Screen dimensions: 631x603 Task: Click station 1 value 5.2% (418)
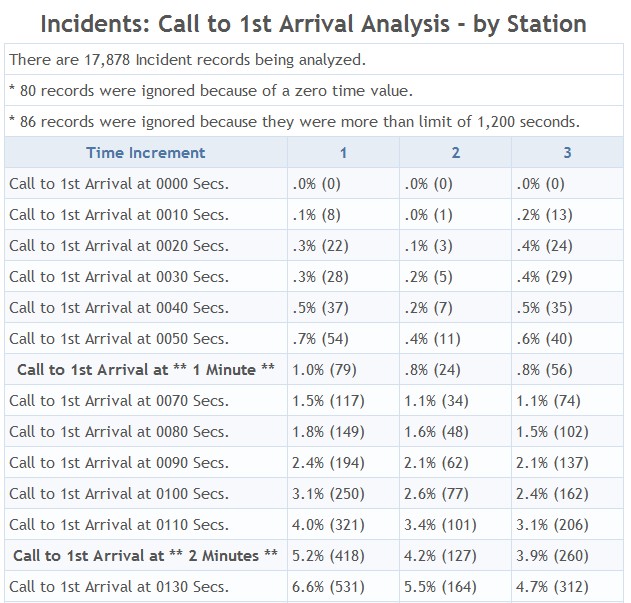328,556
